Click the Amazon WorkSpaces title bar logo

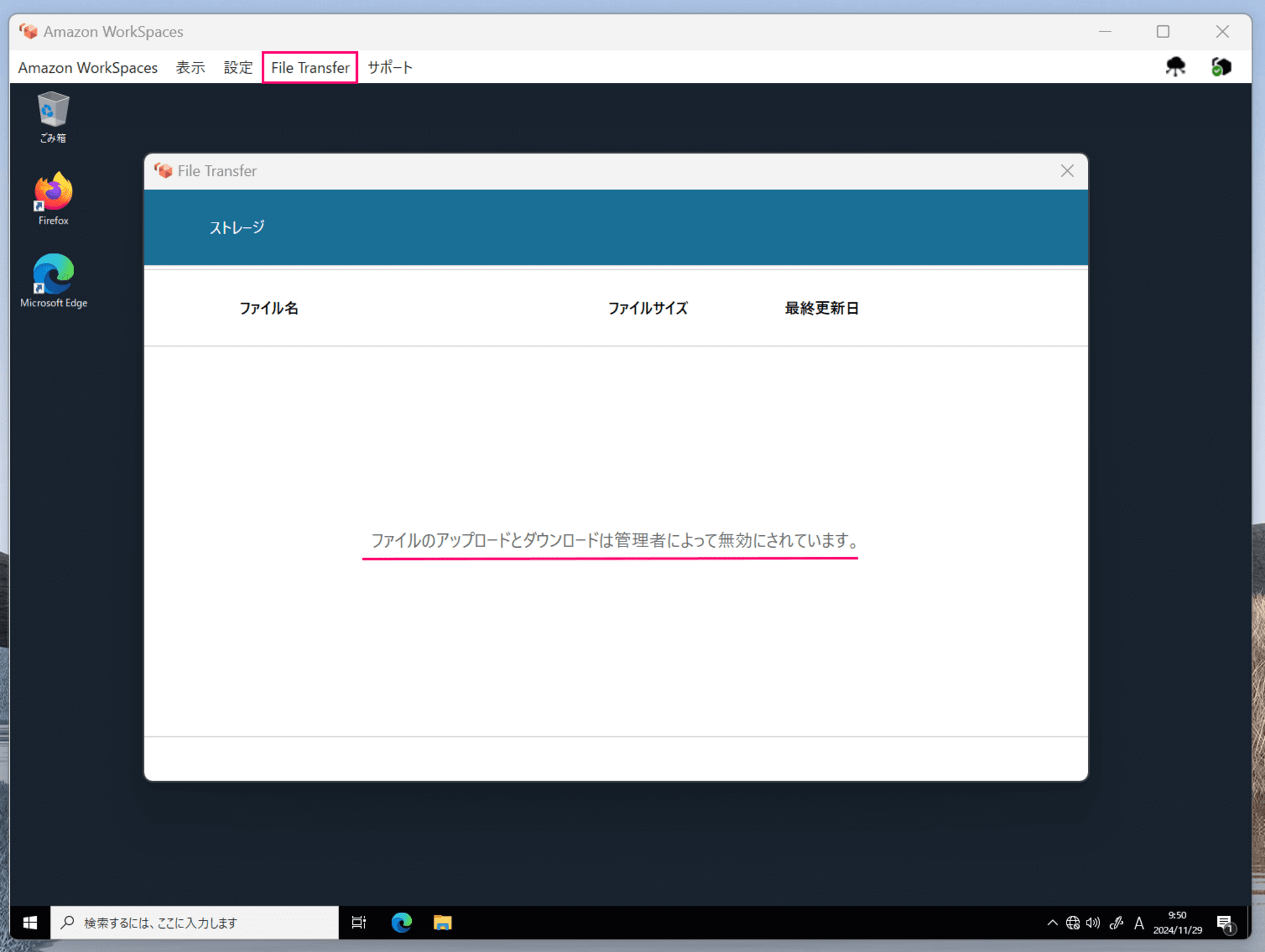click(x=28, y=31)
